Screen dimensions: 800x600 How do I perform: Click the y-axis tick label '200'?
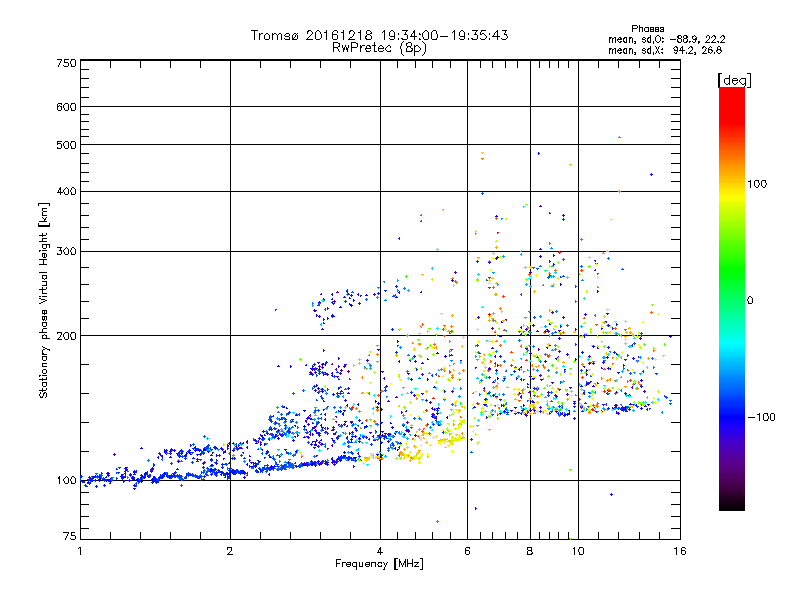point(67,336)
